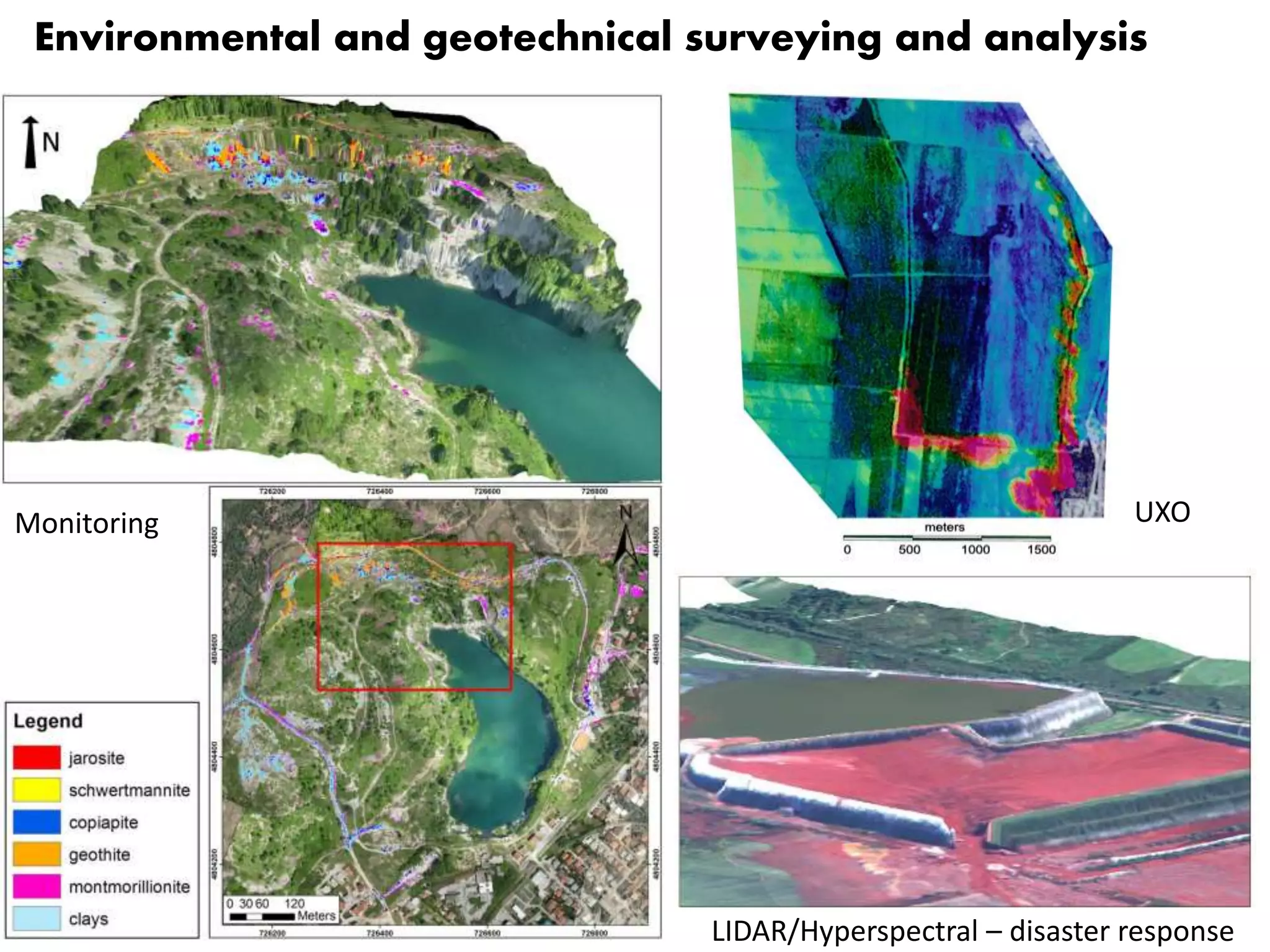Select the light blue clays legend swatch
This screenshot has width=1270, height=952.
pyautogui.click(x=37, y=919)
